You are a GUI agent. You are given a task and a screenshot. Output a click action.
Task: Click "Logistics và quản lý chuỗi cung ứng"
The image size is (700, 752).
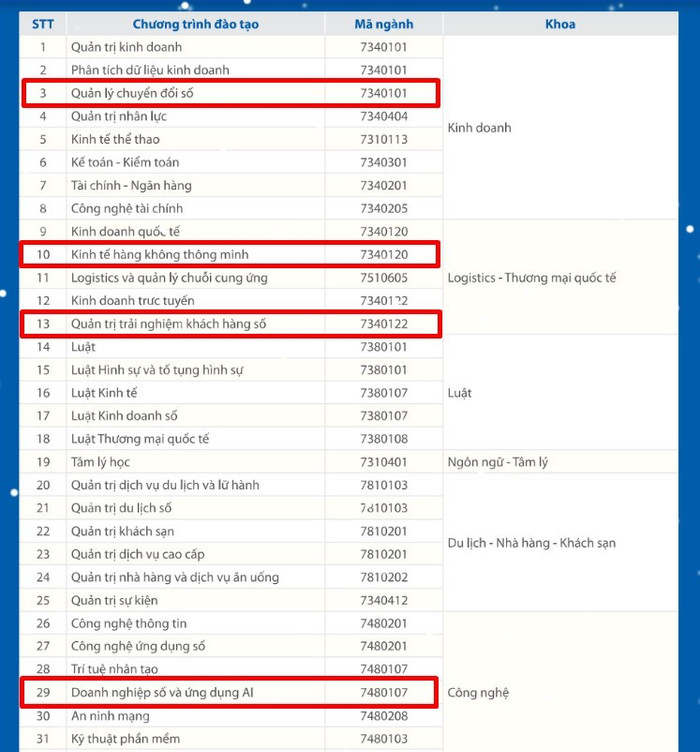pyautogui.click(x=169, y=278)
